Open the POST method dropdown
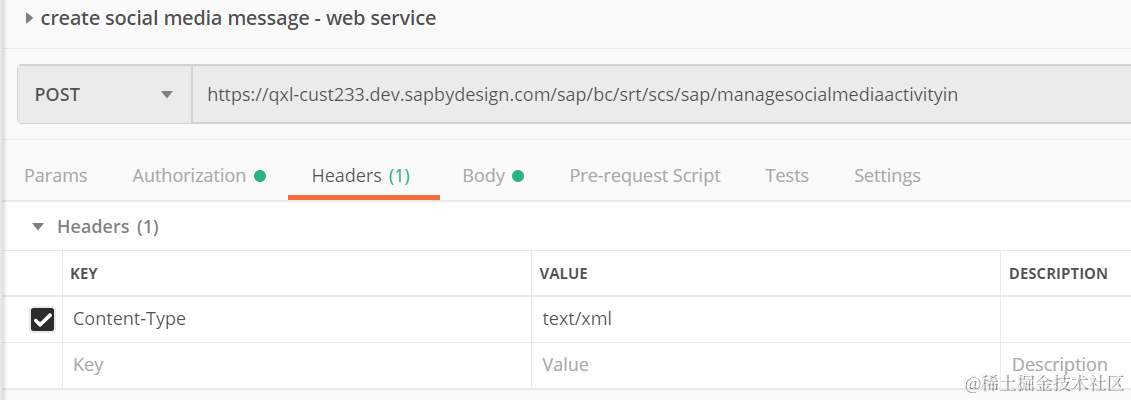This screenshot has height=400, width=1131. pos(166,95)
